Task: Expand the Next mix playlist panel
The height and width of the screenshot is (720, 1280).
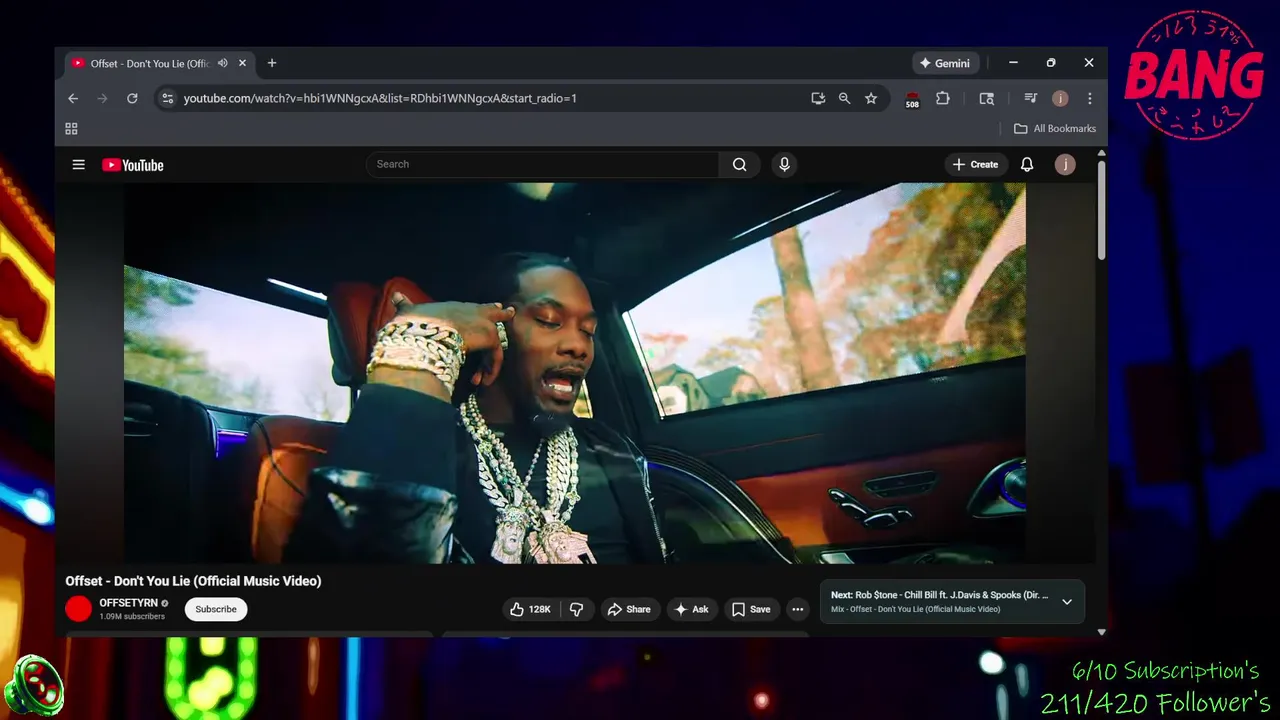Action: click(x=1067, y=602)
